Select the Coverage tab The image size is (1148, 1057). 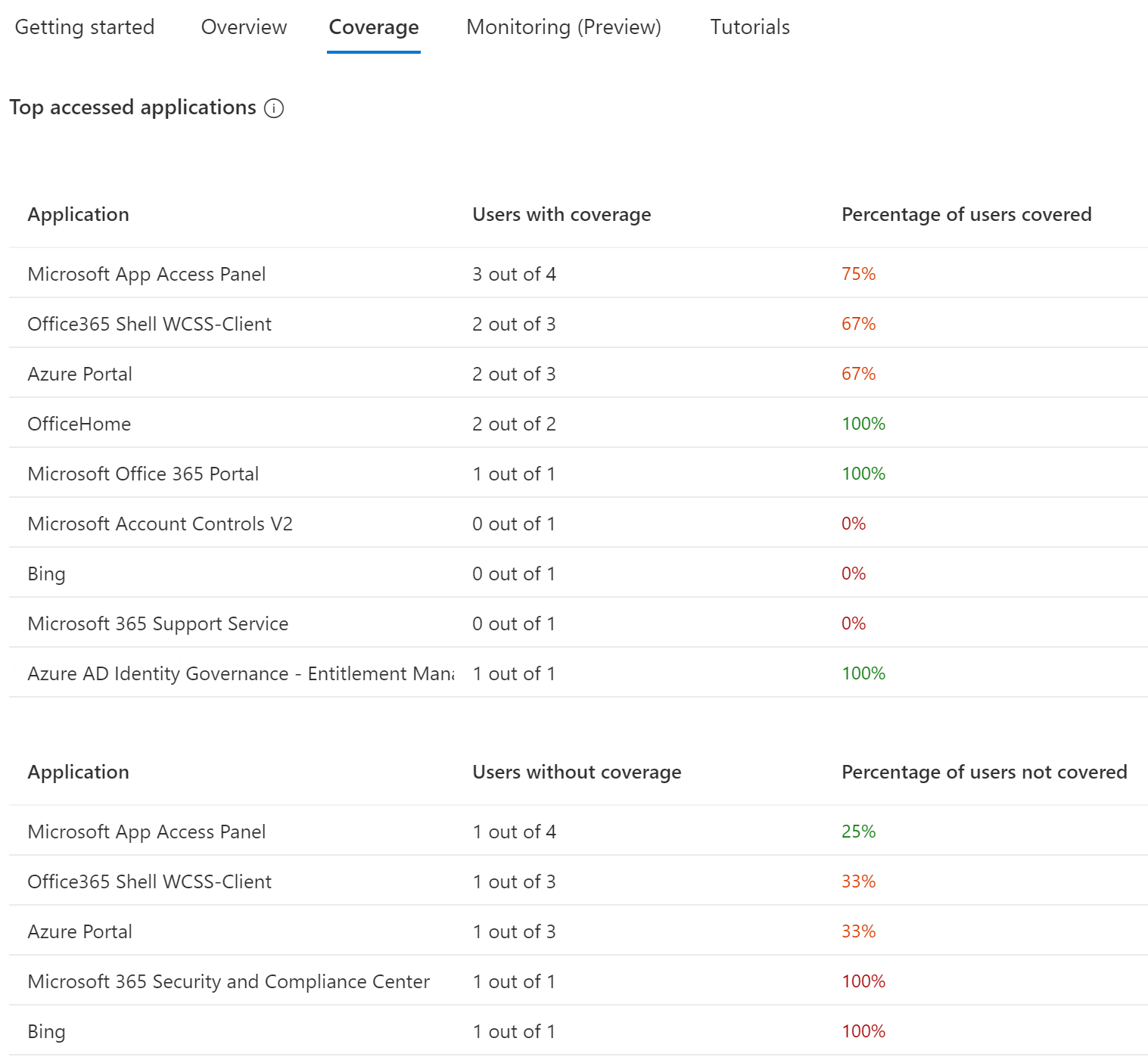point(374,27)
